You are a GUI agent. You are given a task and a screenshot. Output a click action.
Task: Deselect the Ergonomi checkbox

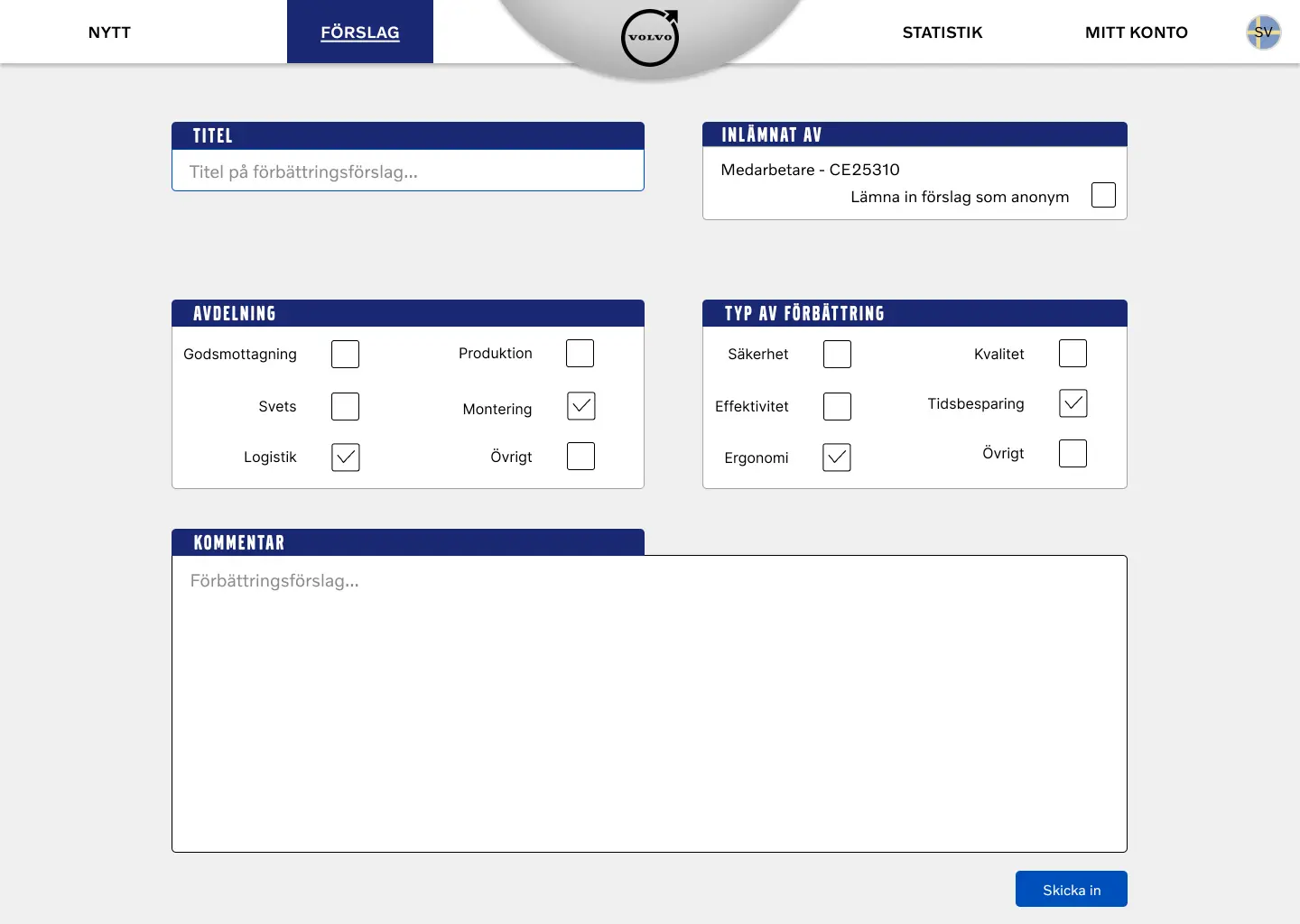[x=837, y=457]
